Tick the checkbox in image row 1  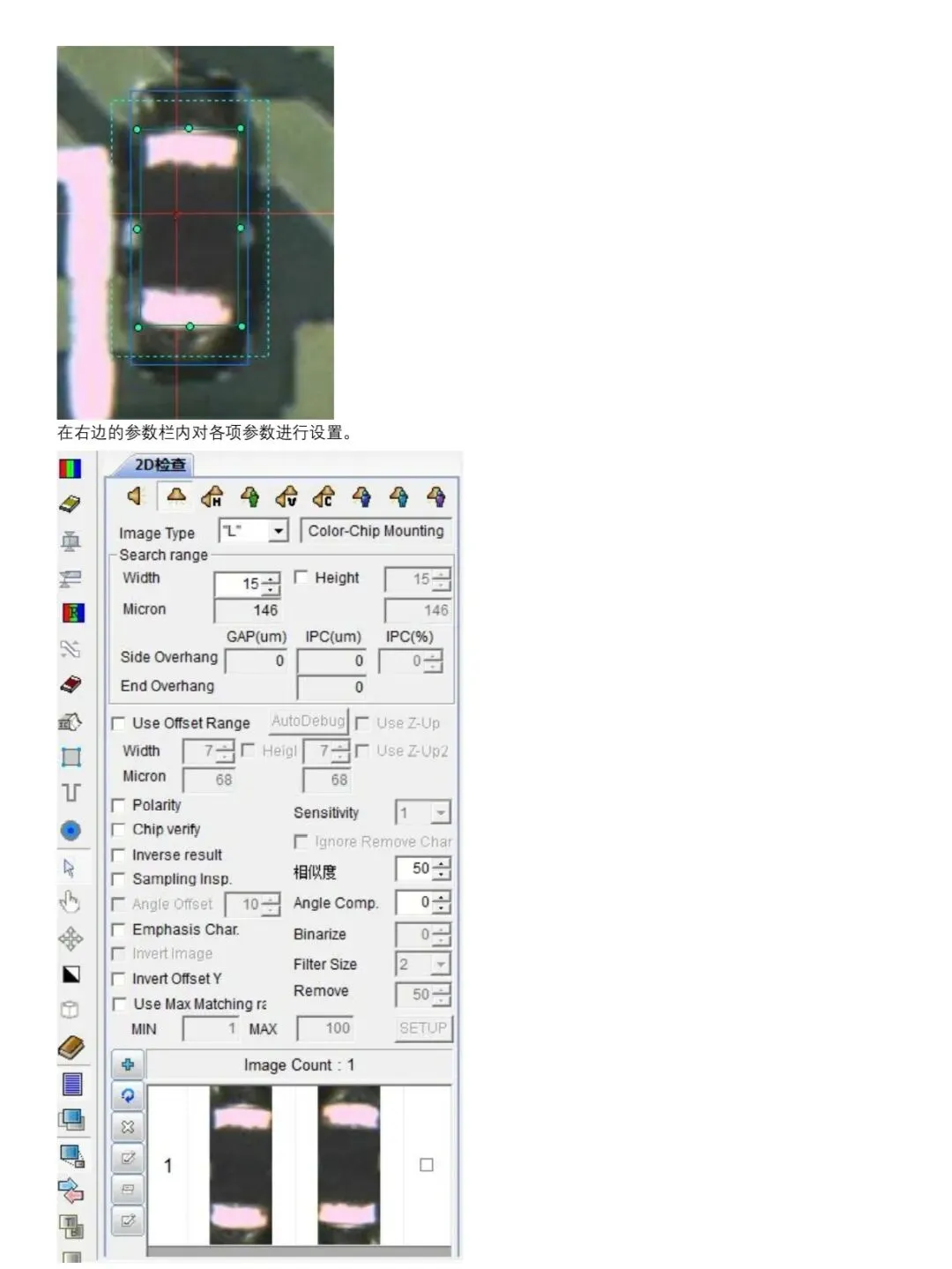click(x=427, y=1165)
